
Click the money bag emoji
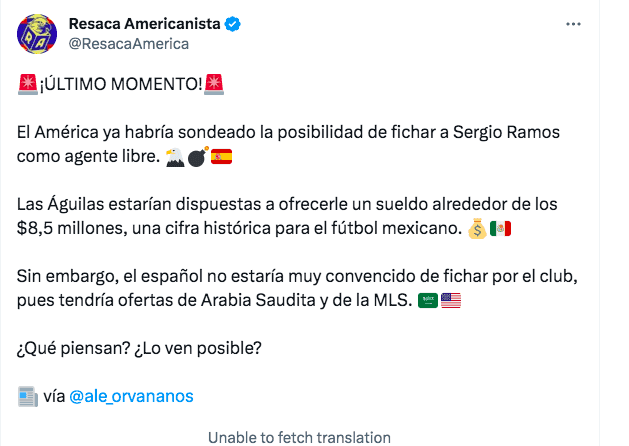[x=476, y=230]
